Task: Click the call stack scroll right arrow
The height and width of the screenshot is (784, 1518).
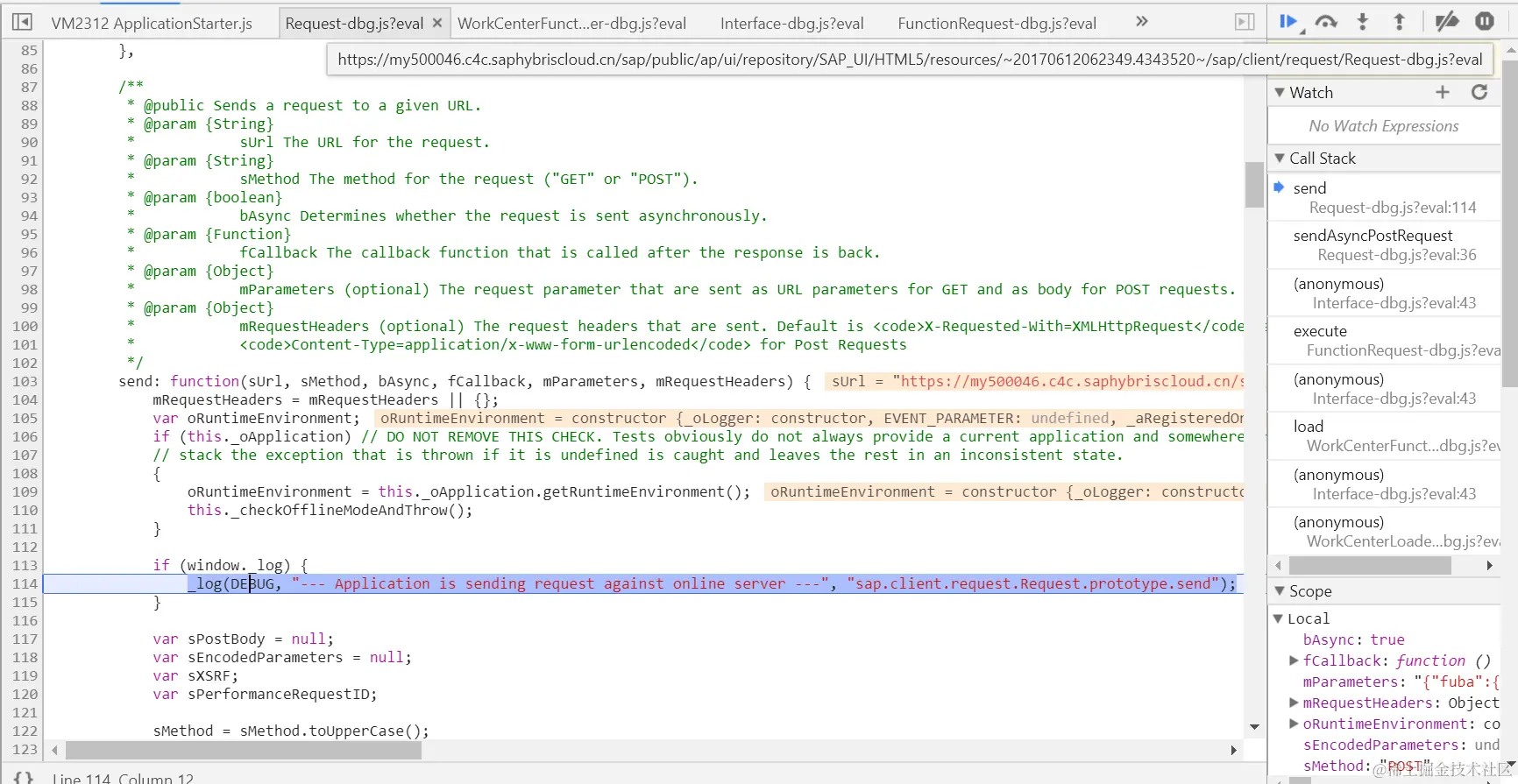Action: pos(1490,566)
